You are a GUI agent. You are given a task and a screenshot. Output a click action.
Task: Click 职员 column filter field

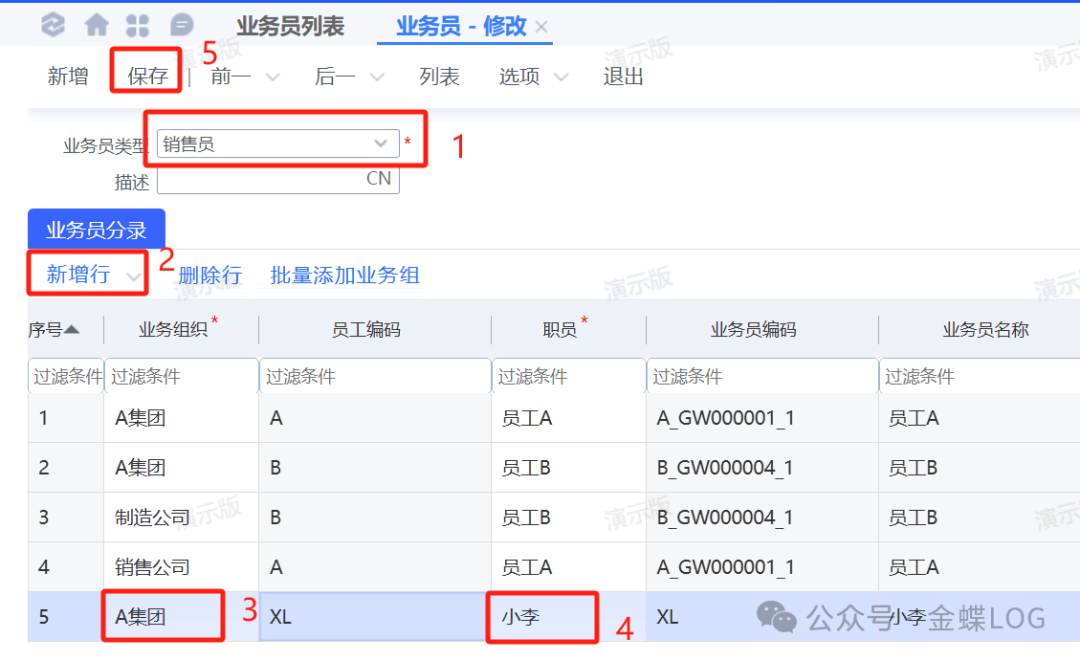(568, 377)
